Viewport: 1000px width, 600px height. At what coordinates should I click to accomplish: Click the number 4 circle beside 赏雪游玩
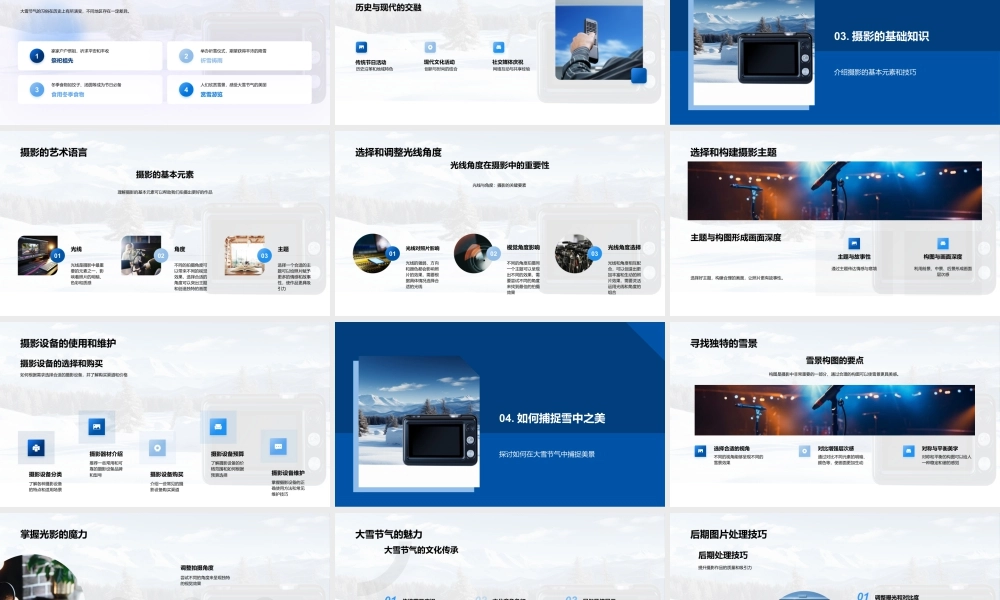[186, 89]
